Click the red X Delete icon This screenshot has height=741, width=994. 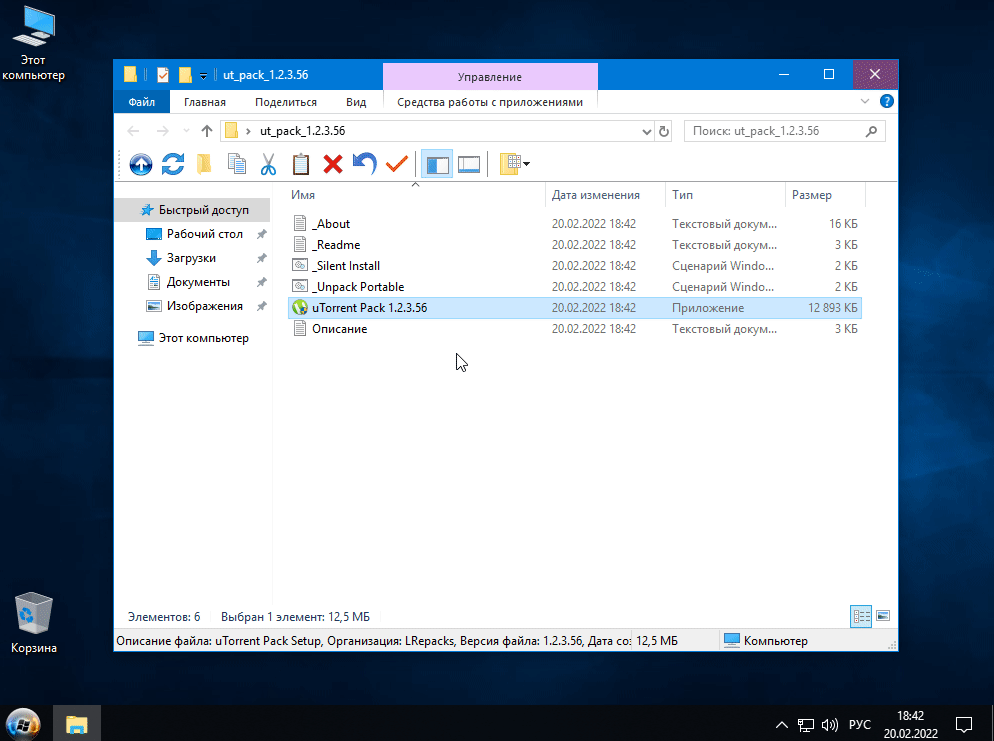332,164
